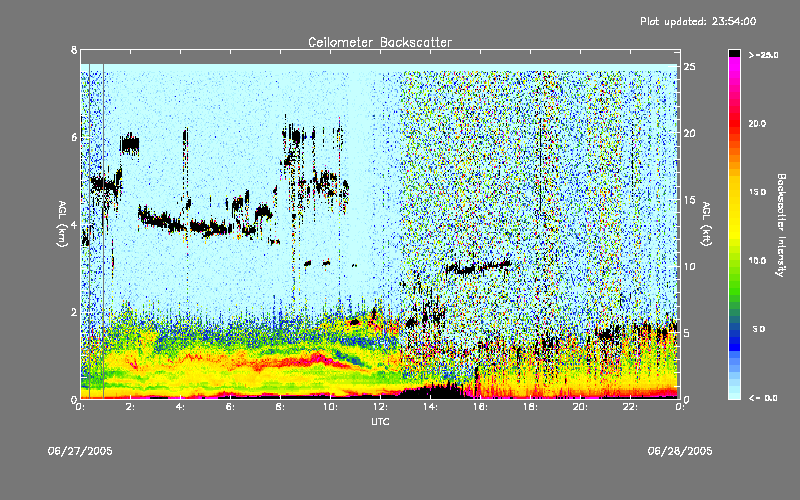Viewport: 800px width, 500px height.
Task: Click the "10" tick on the kft axis
Action: (x=690, y=266)
